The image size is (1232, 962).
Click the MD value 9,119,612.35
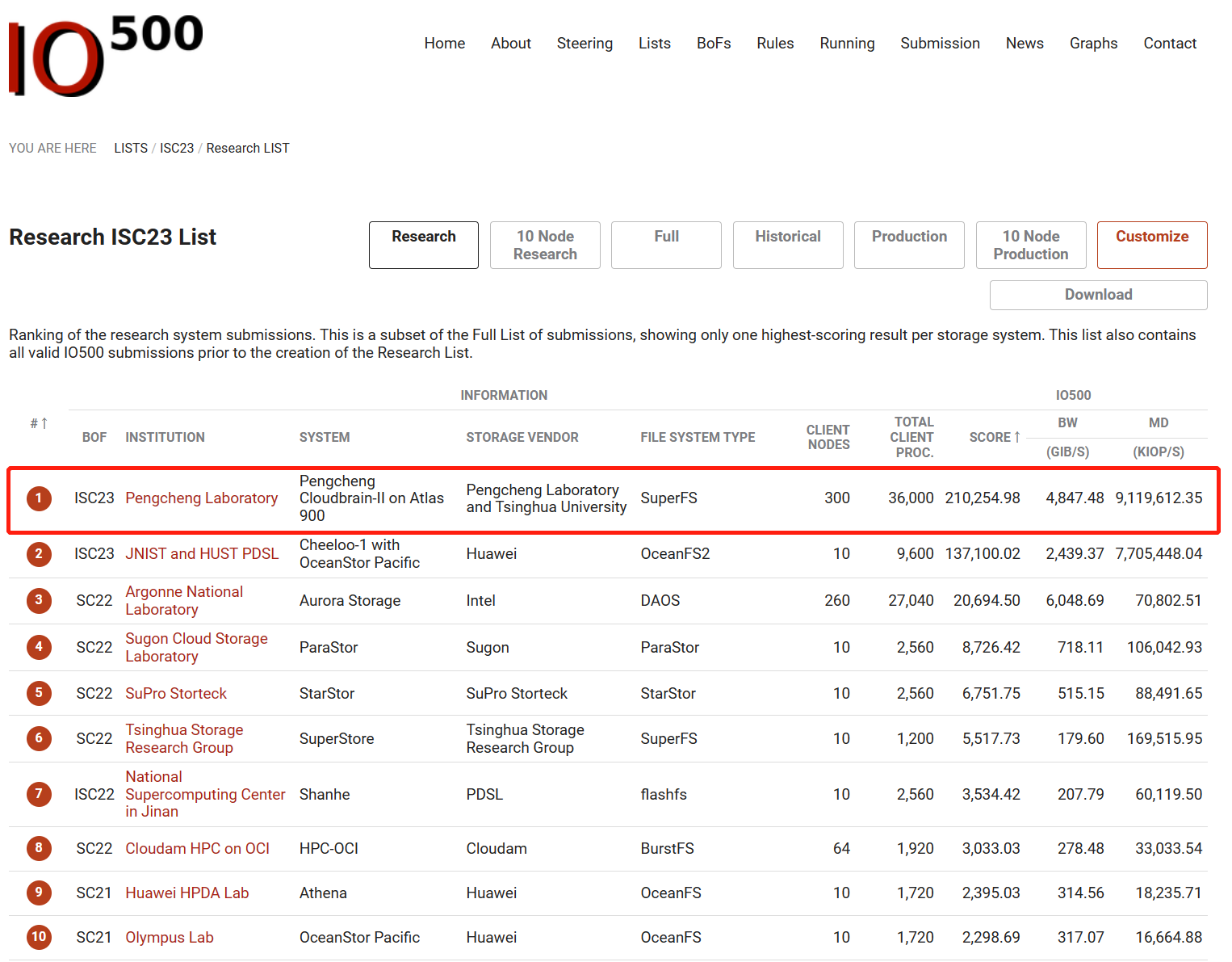point(1159,498)
